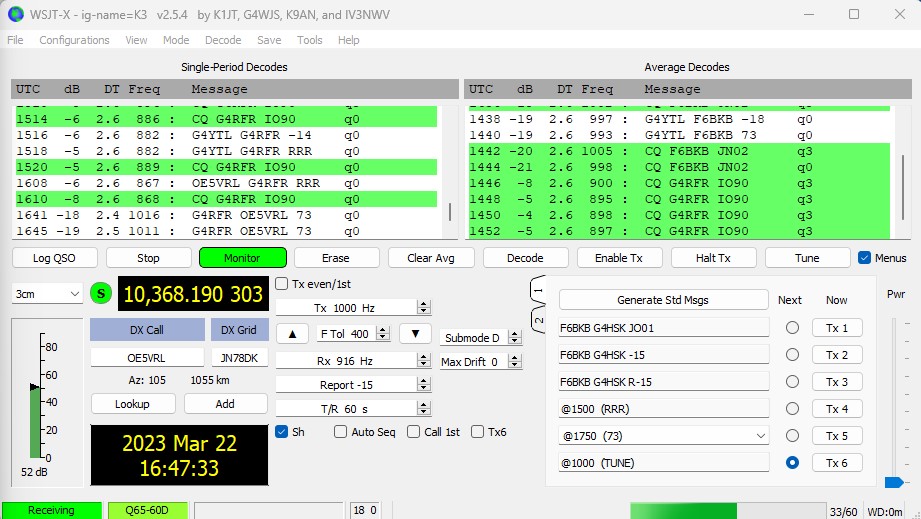This screenshot has width=921, height=519.
Task: Open the Configurations menu
Action: (74, 40)
